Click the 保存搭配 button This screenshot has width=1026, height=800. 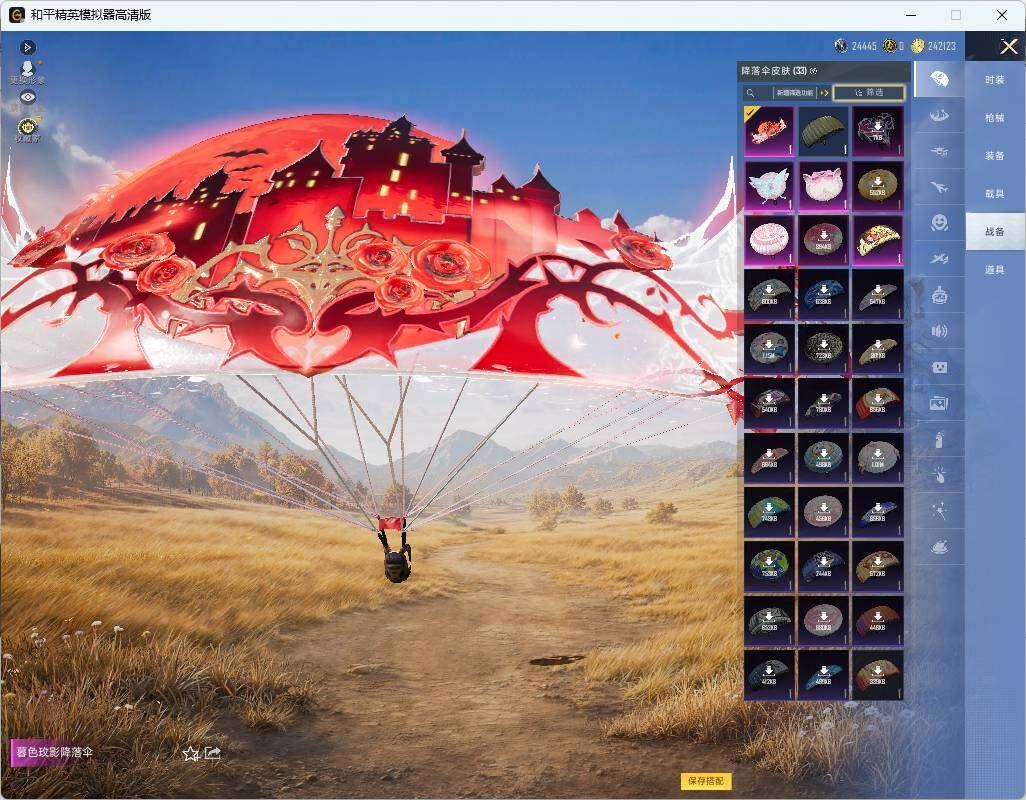coord(706,780)
